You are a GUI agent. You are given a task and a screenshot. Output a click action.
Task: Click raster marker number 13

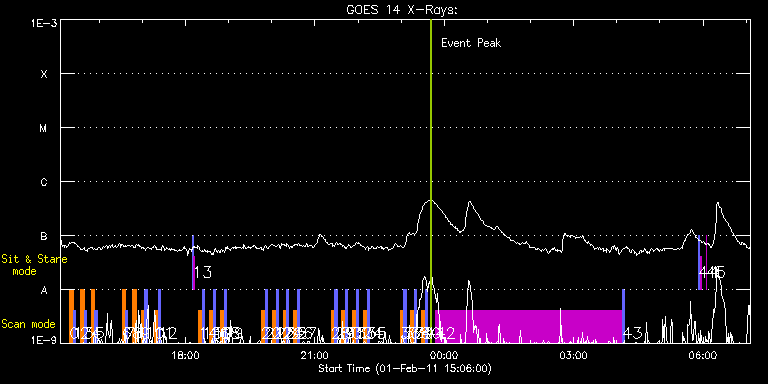[x=203, y=272]
